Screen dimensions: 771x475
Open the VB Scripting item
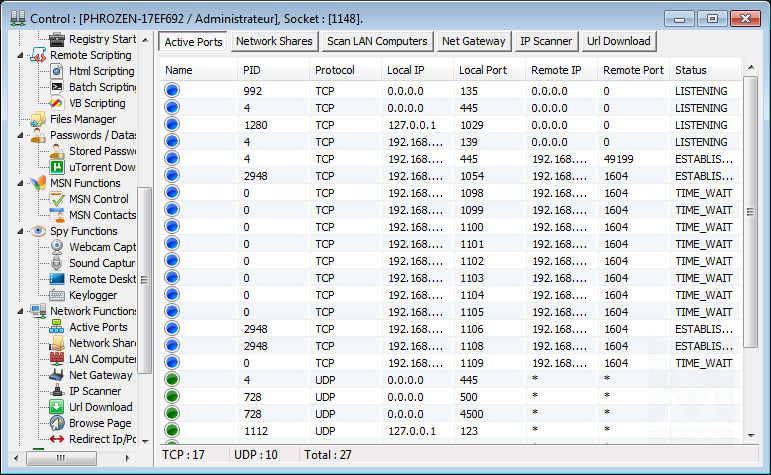tap(96, 103)
